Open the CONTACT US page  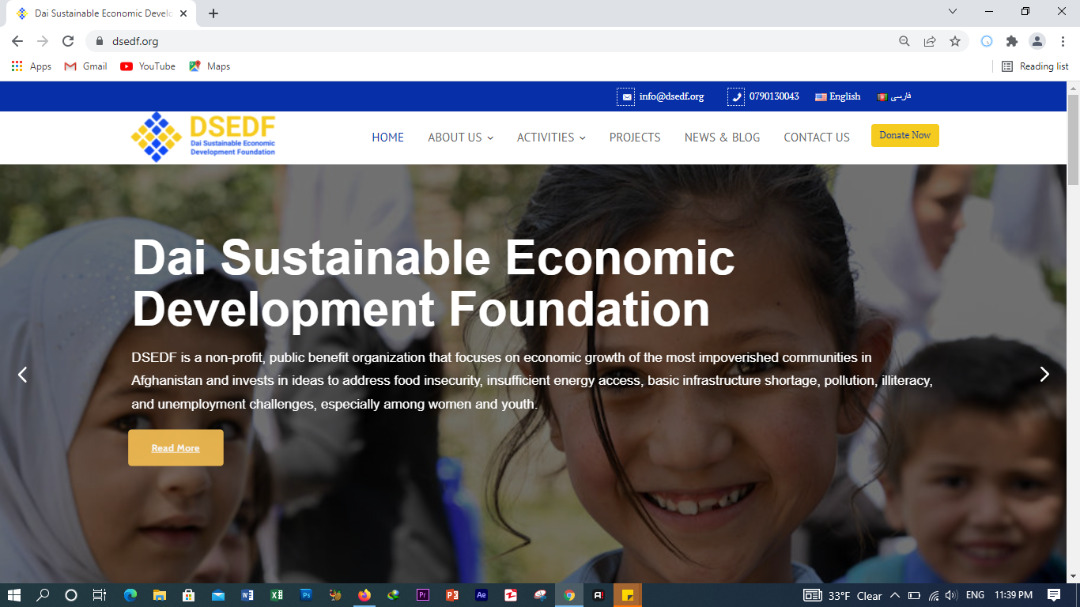coord(816,137)
